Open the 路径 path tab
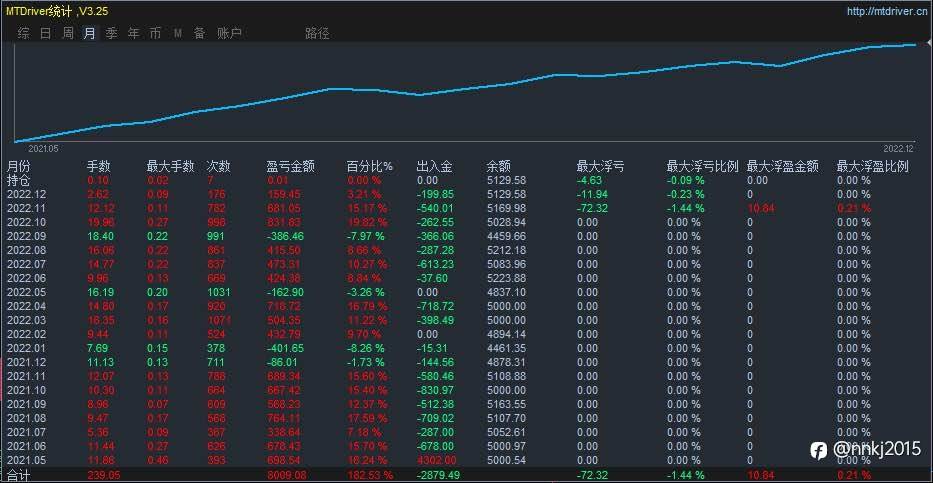Viewport: 933px width, 483px height. tap(317, 33)
